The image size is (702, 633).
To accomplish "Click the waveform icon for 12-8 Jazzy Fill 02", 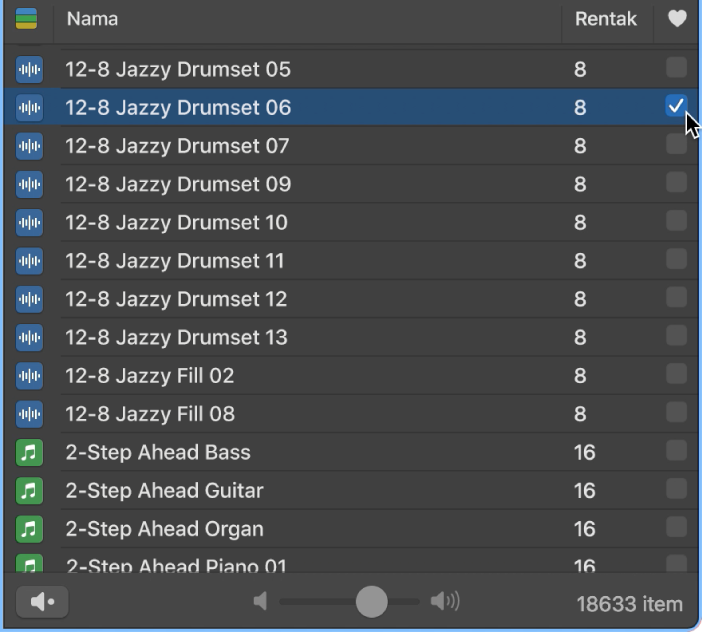I will [x=30, y=376].
